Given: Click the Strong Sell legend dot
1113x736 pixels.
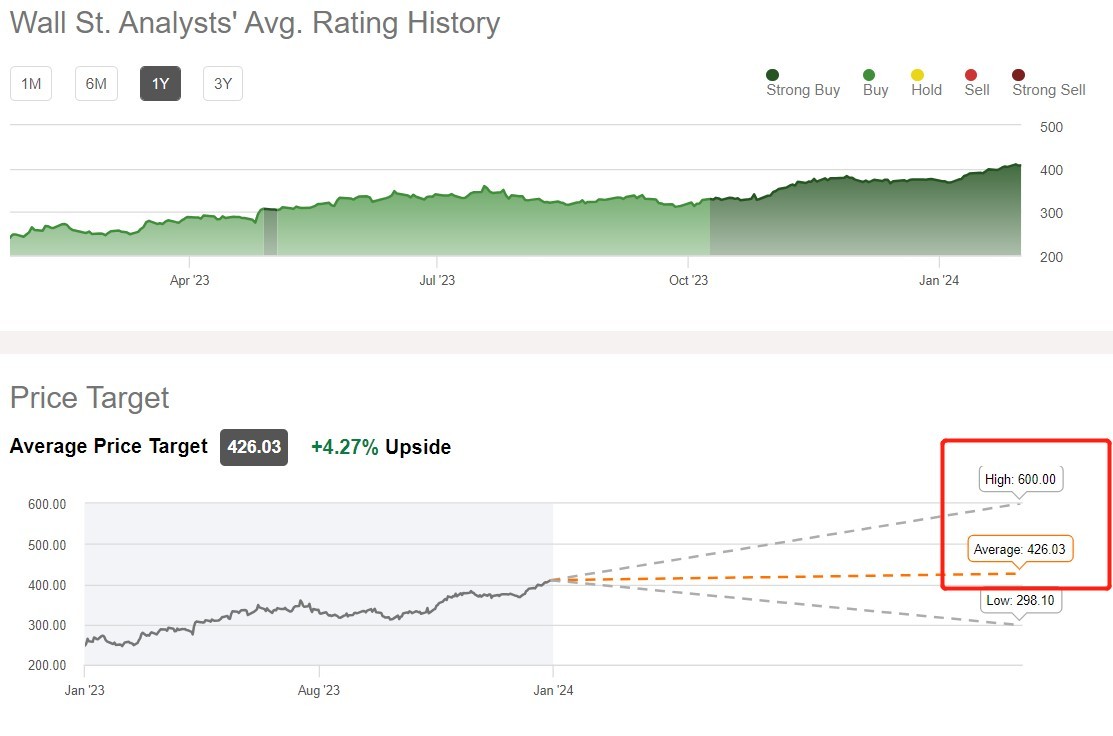Looking at the screenshot, I should [x=1019, y=75].
